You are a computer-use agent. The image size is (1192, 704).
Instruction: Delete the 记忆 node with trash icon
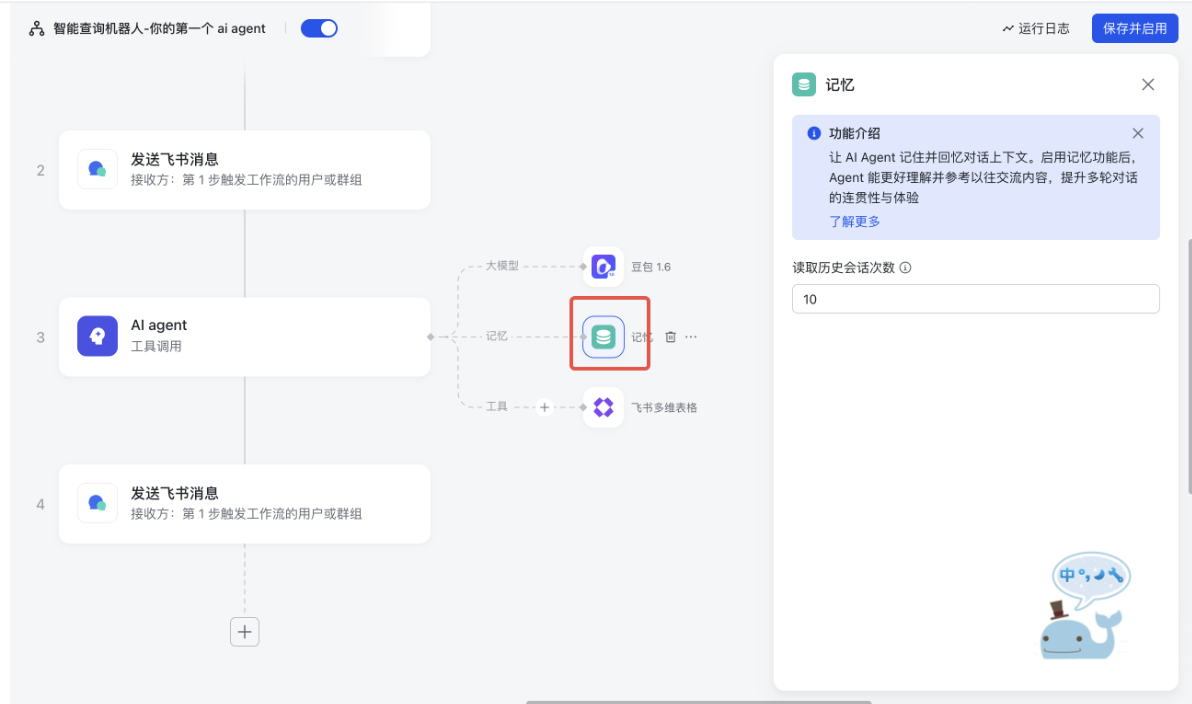[x=670, y=337]
